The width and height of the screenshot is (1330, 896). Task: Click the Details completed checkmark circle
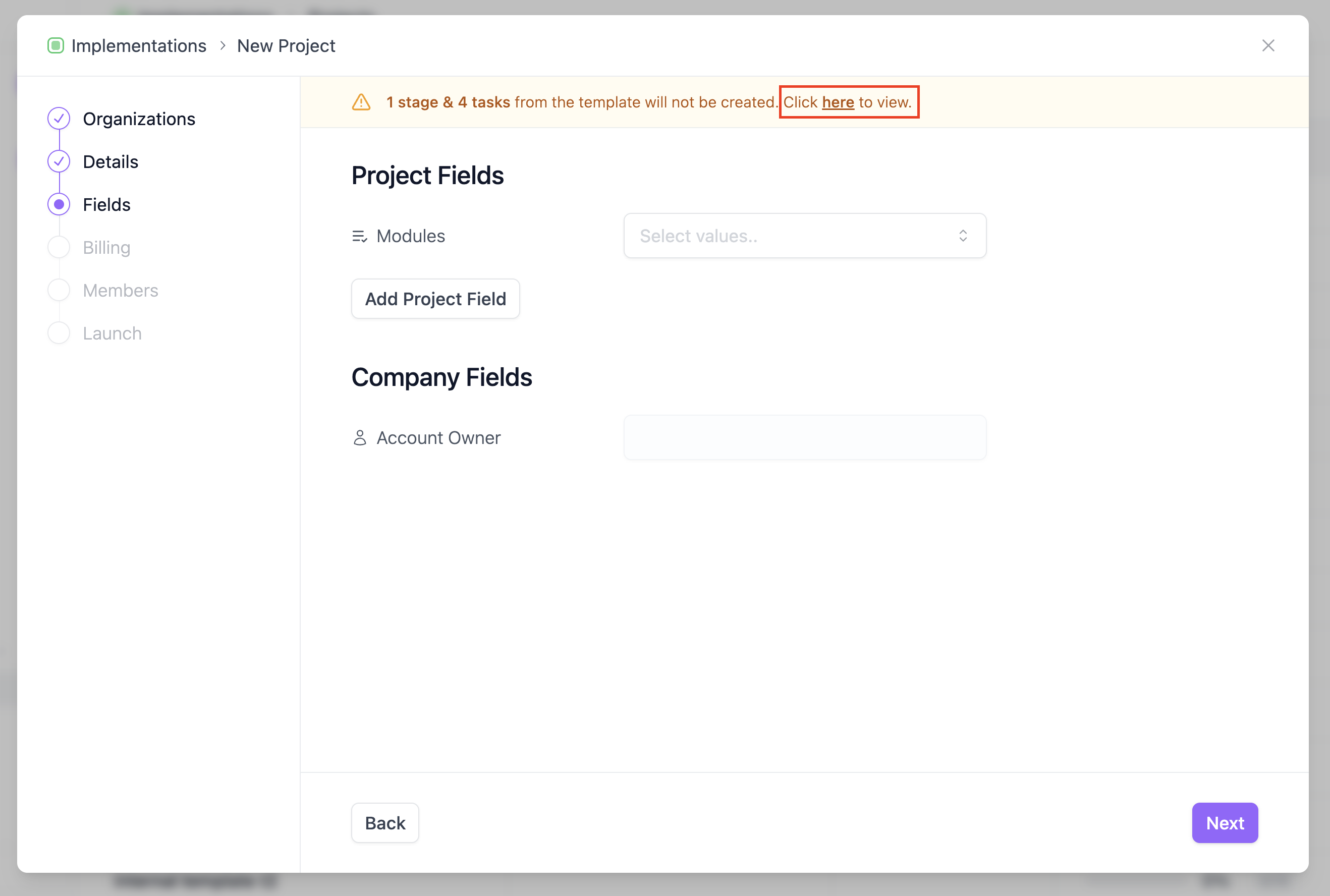tap(59, 162)
